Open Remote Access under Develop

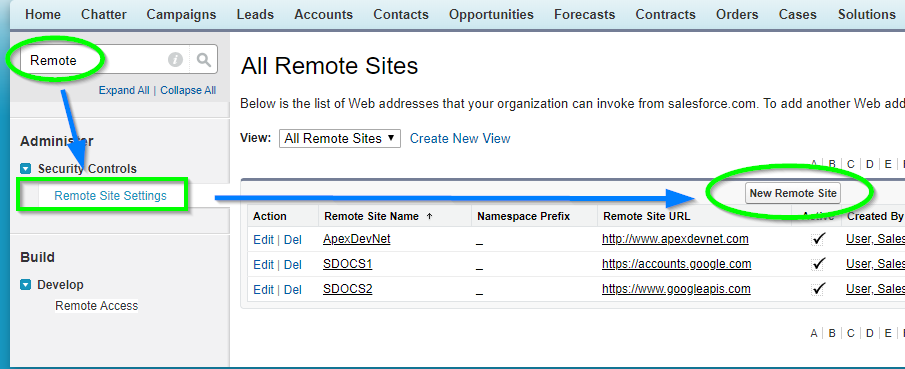point(96,306)
